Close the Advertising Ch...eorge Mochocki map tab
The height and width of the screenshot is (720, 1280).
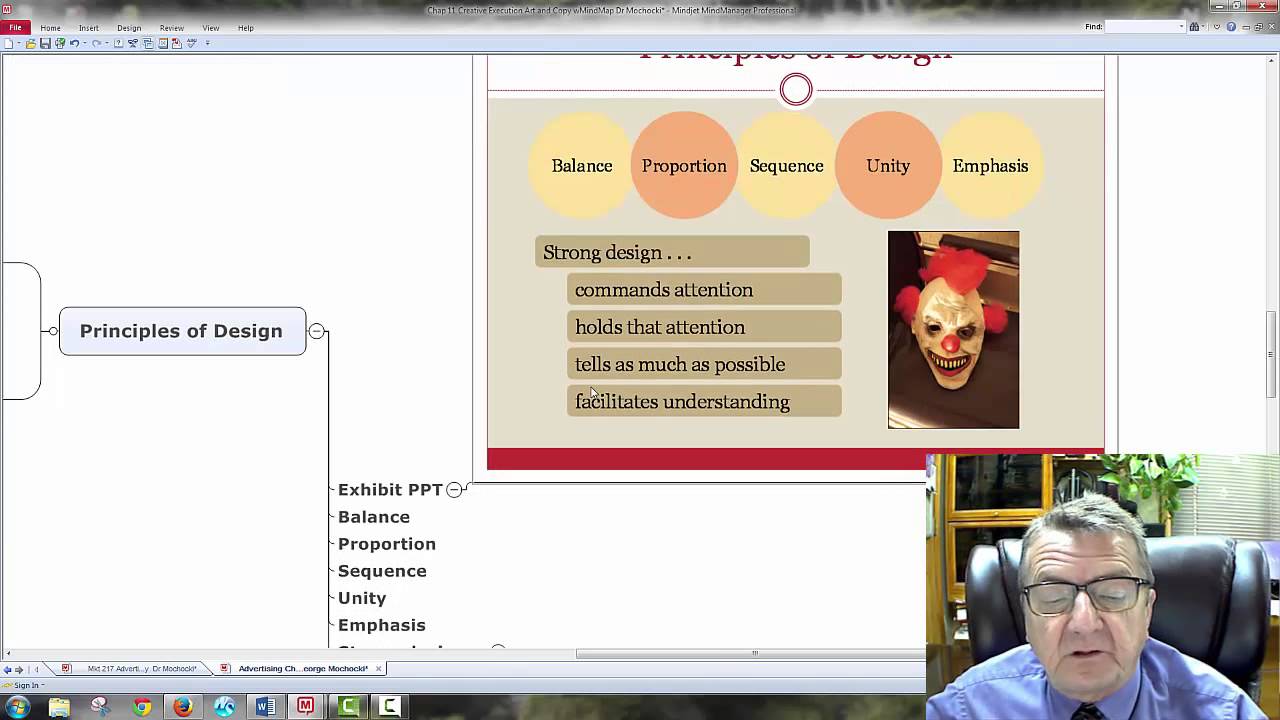379,668
